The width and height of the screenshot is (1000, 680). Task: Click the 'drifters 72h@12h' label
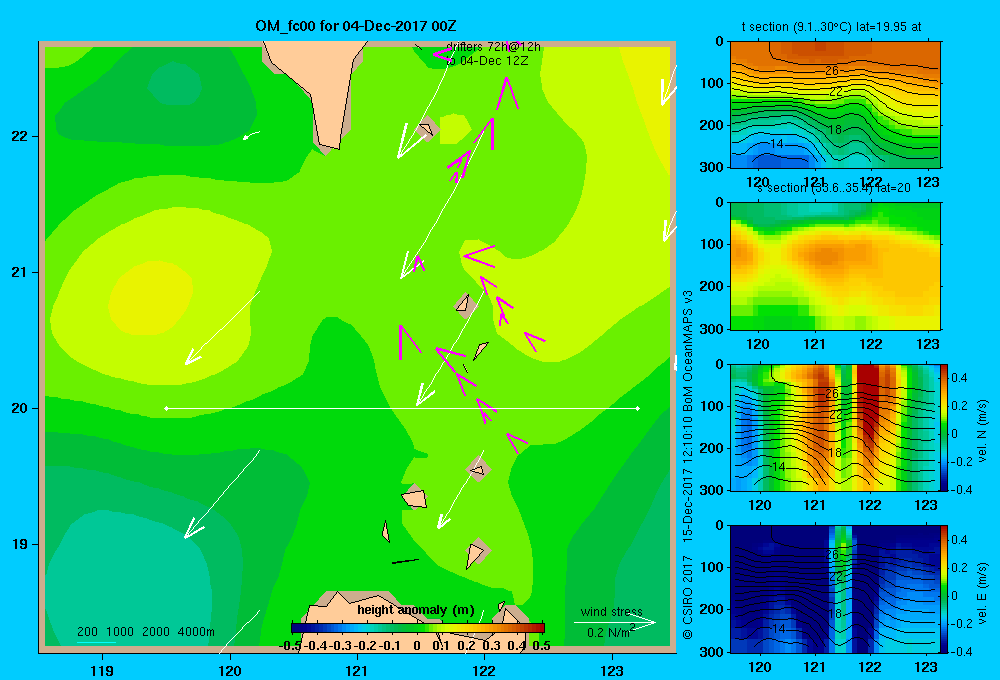pyautogui.click(x=493, y=47)
